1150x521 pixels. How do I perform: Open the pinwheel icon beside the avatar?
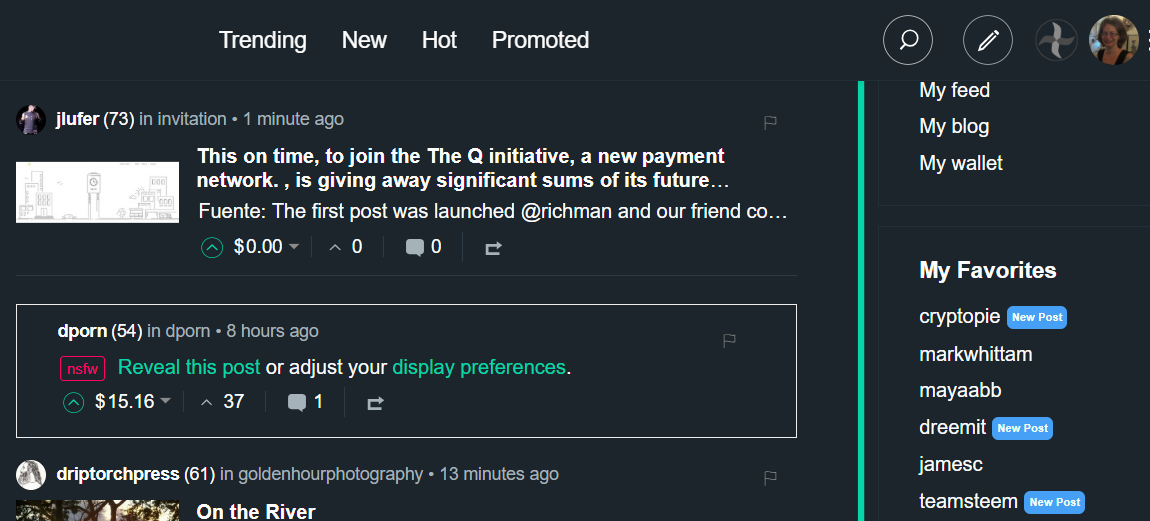click(x=1056, y=41)
